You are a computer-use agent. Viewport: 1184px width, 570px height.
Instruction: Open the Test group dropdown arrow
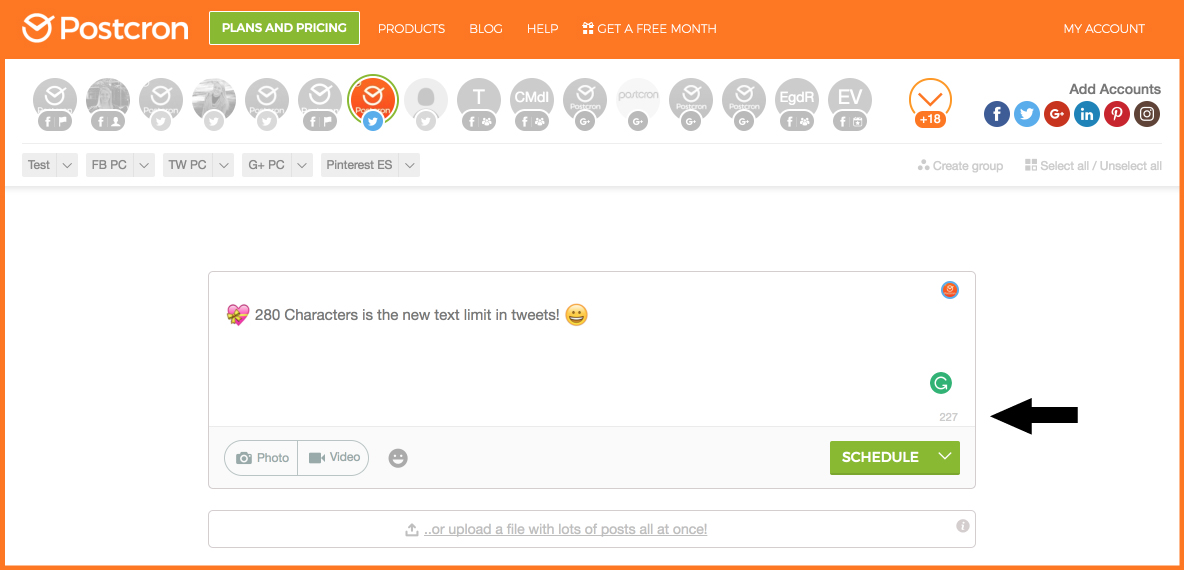click(x=67, y=165)
